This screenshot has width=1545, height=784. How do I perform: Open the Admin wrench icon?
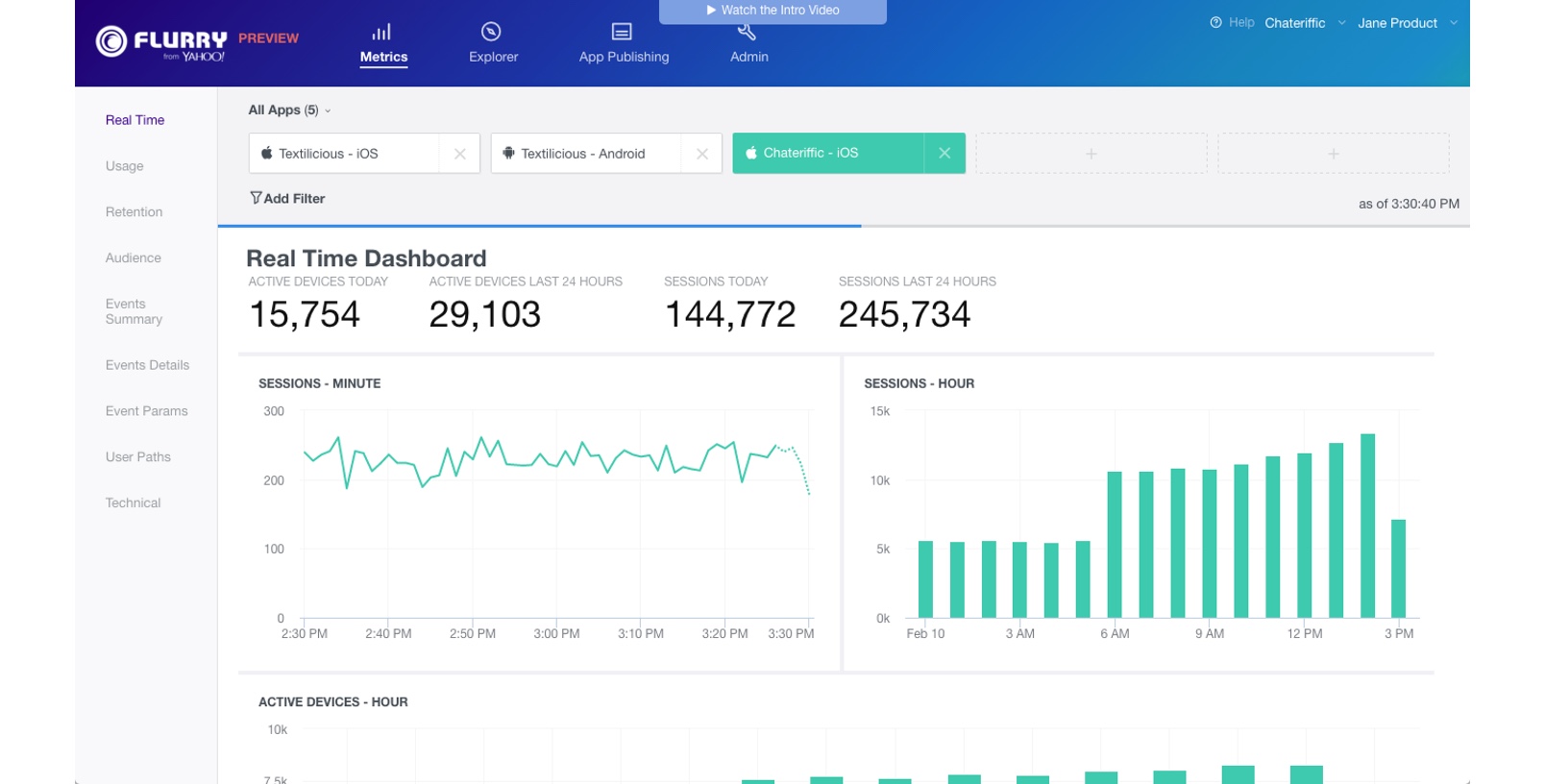click(747, 34)
